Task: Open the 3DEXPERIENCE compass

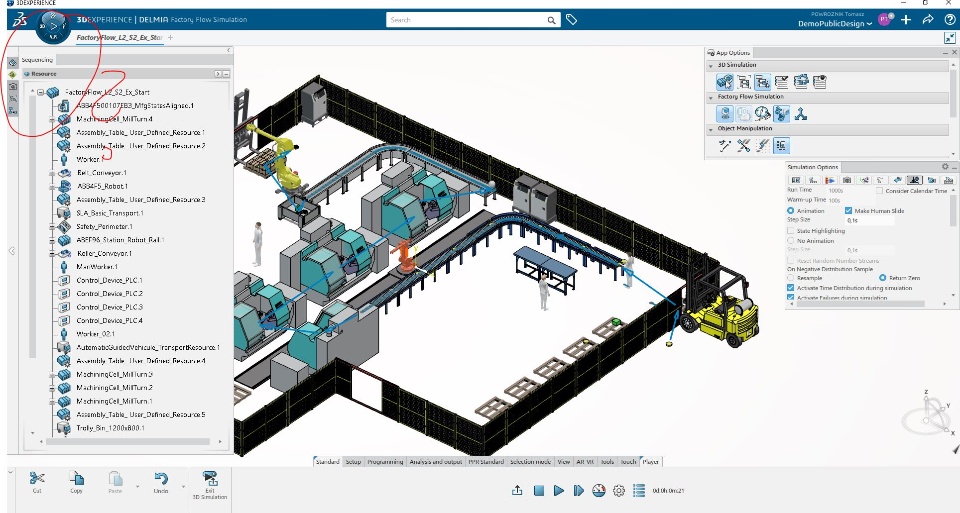Action: pyautogui.click(x=53, y=26)
